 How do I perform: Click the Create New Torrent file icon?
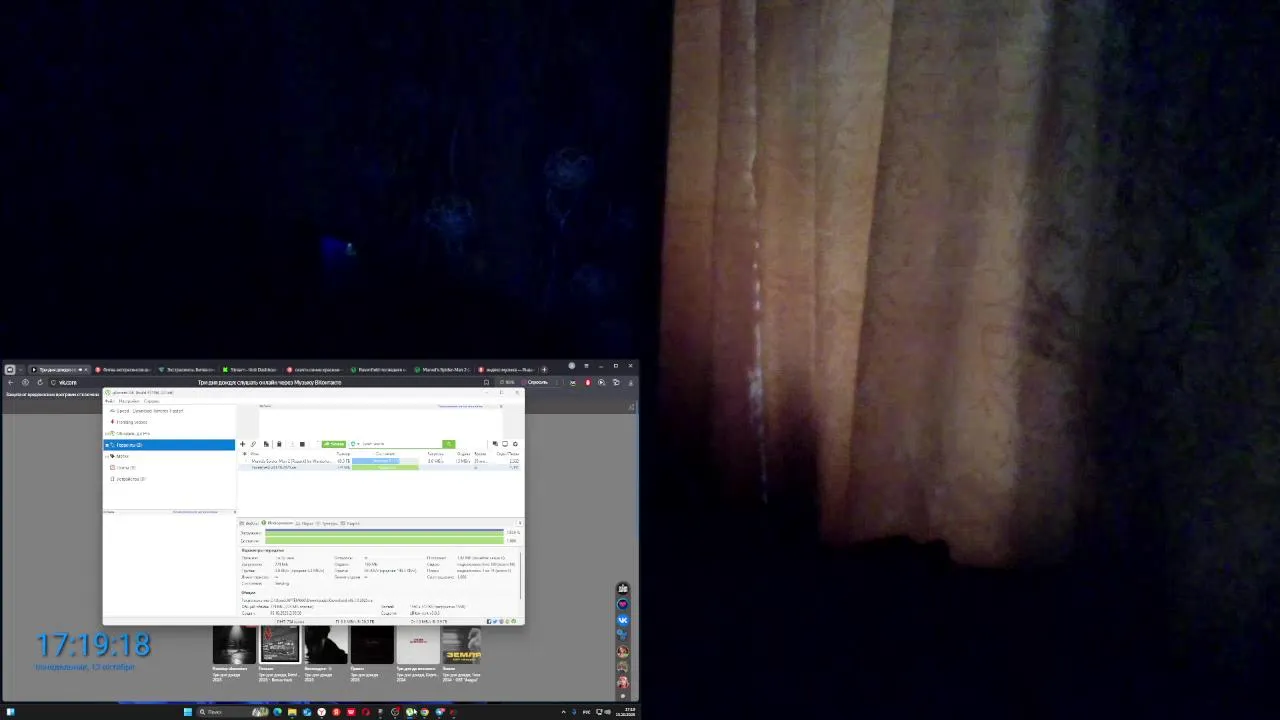(x=266, y=444)
